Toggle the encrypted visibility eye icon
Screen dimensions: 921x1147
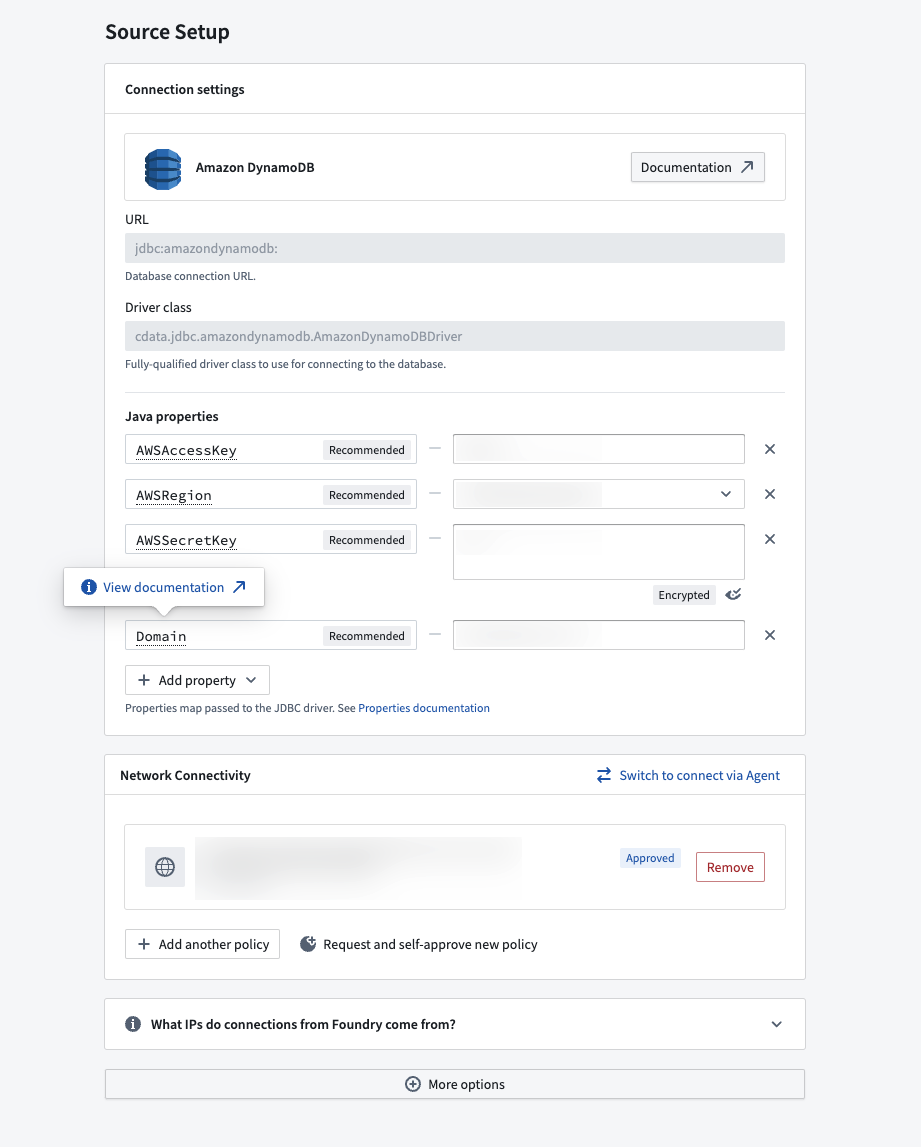(x=733, y=595)
